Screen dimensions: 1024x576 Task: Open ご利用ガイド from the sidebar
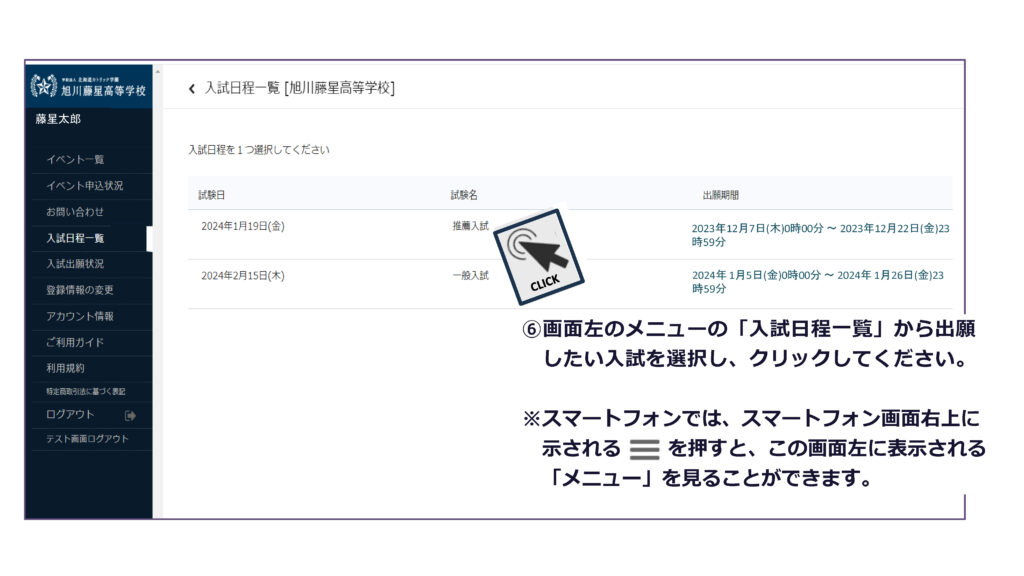click(x=75, y=342)
